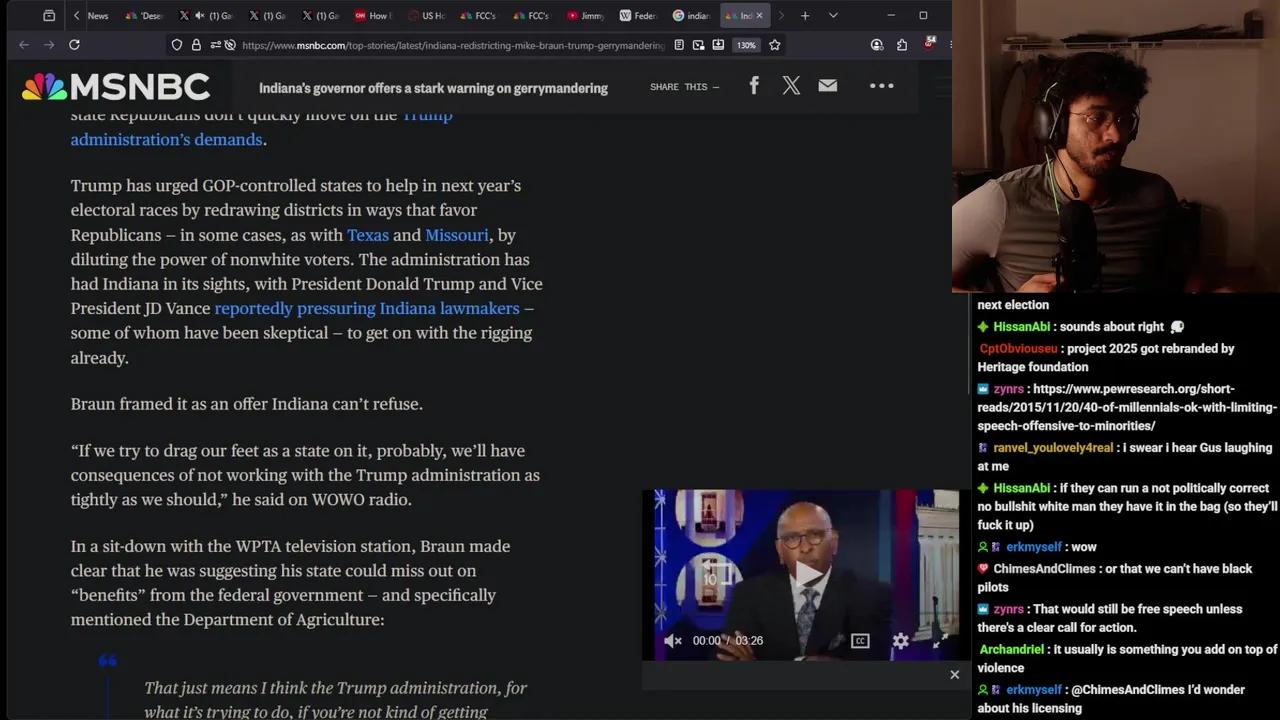Mute the X tab playing audio
The image size is (1280, 720).
click(x=200, y=16)
